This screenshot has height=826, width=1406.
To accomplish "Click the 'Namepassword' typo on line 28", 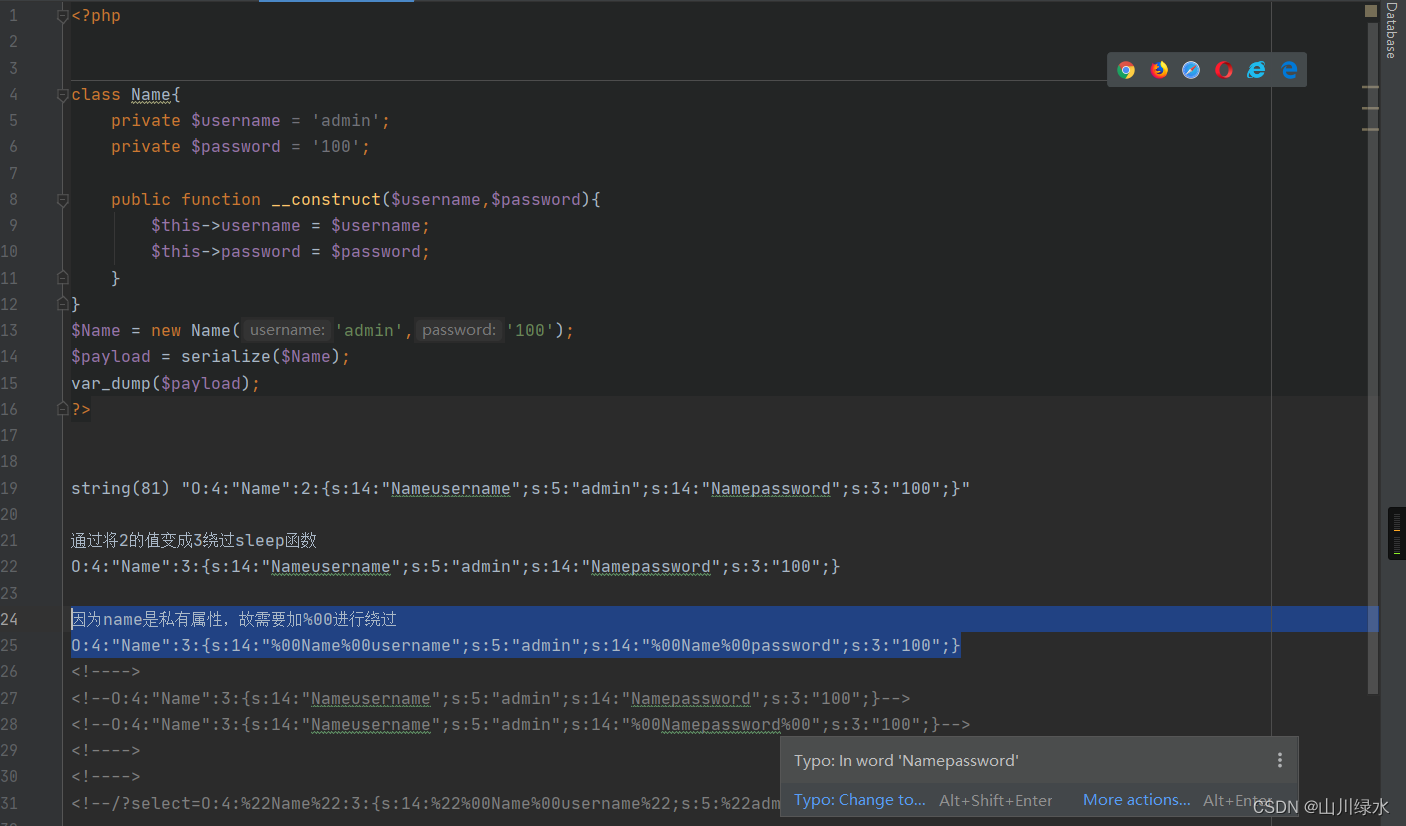I will pyautogui.click(x=720, y=724).
